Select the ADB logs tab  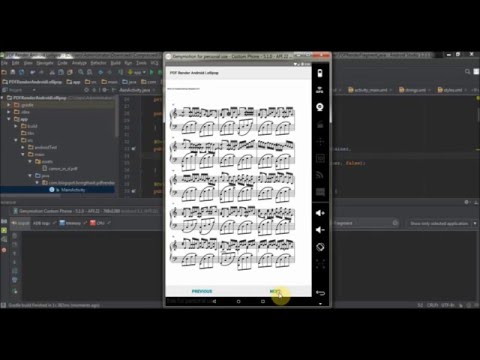click(41, 223)
